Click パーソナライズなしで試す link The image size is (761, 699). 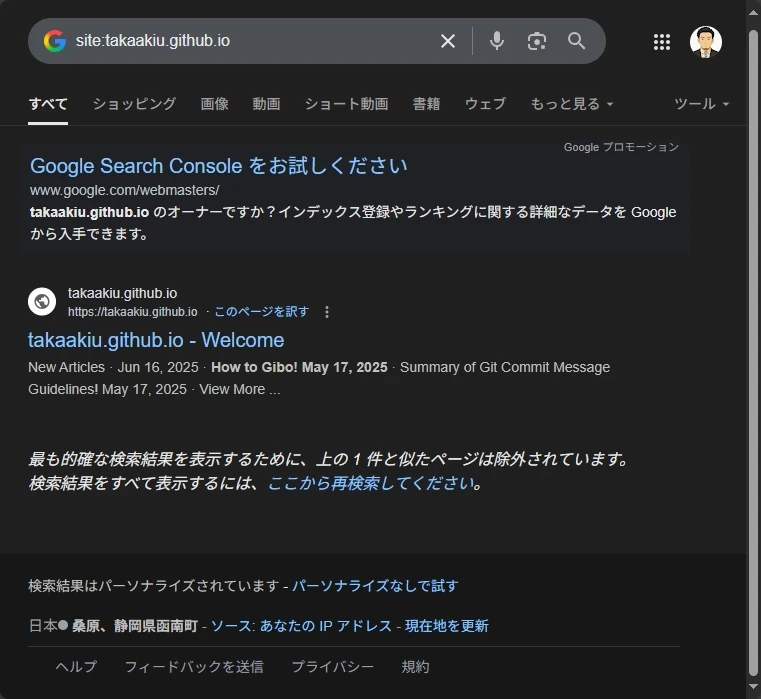tap(375, 586)
